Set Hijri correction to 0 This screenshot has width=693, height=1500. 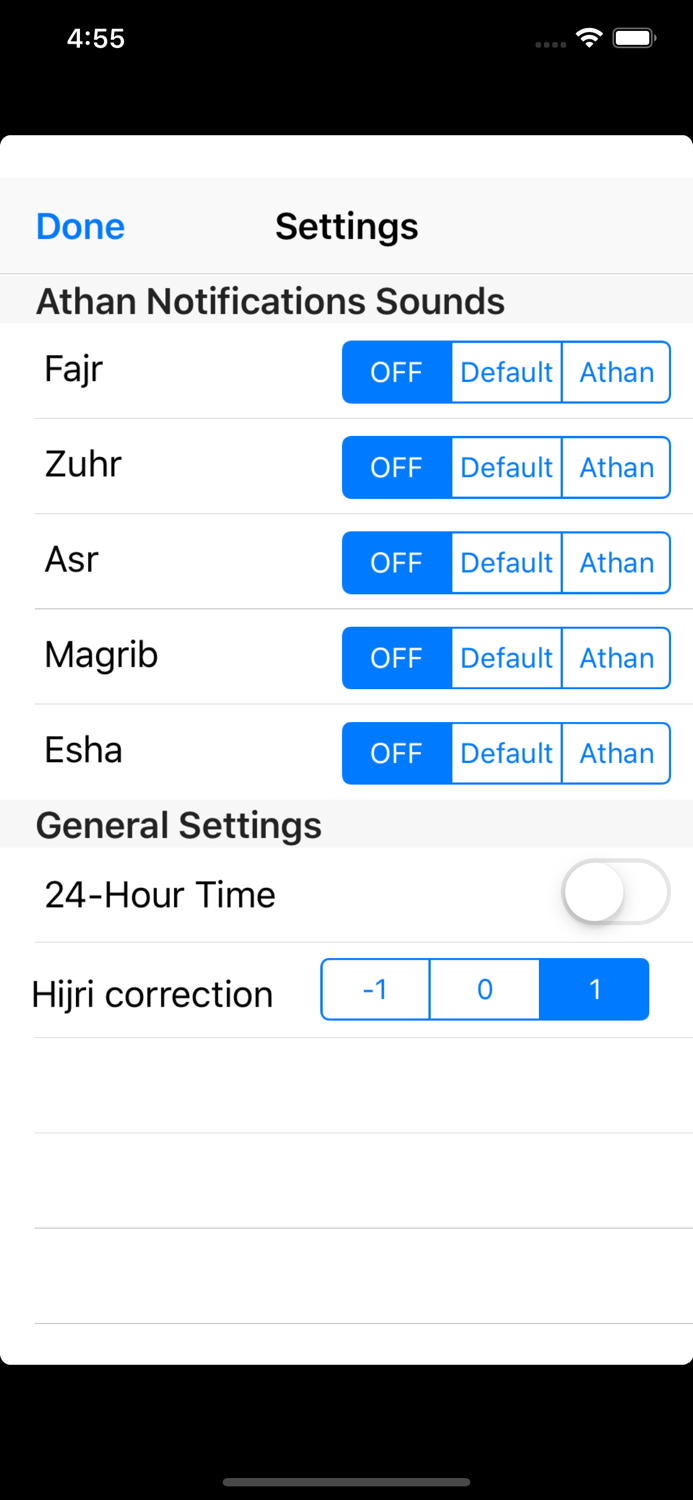pos(484,989)
